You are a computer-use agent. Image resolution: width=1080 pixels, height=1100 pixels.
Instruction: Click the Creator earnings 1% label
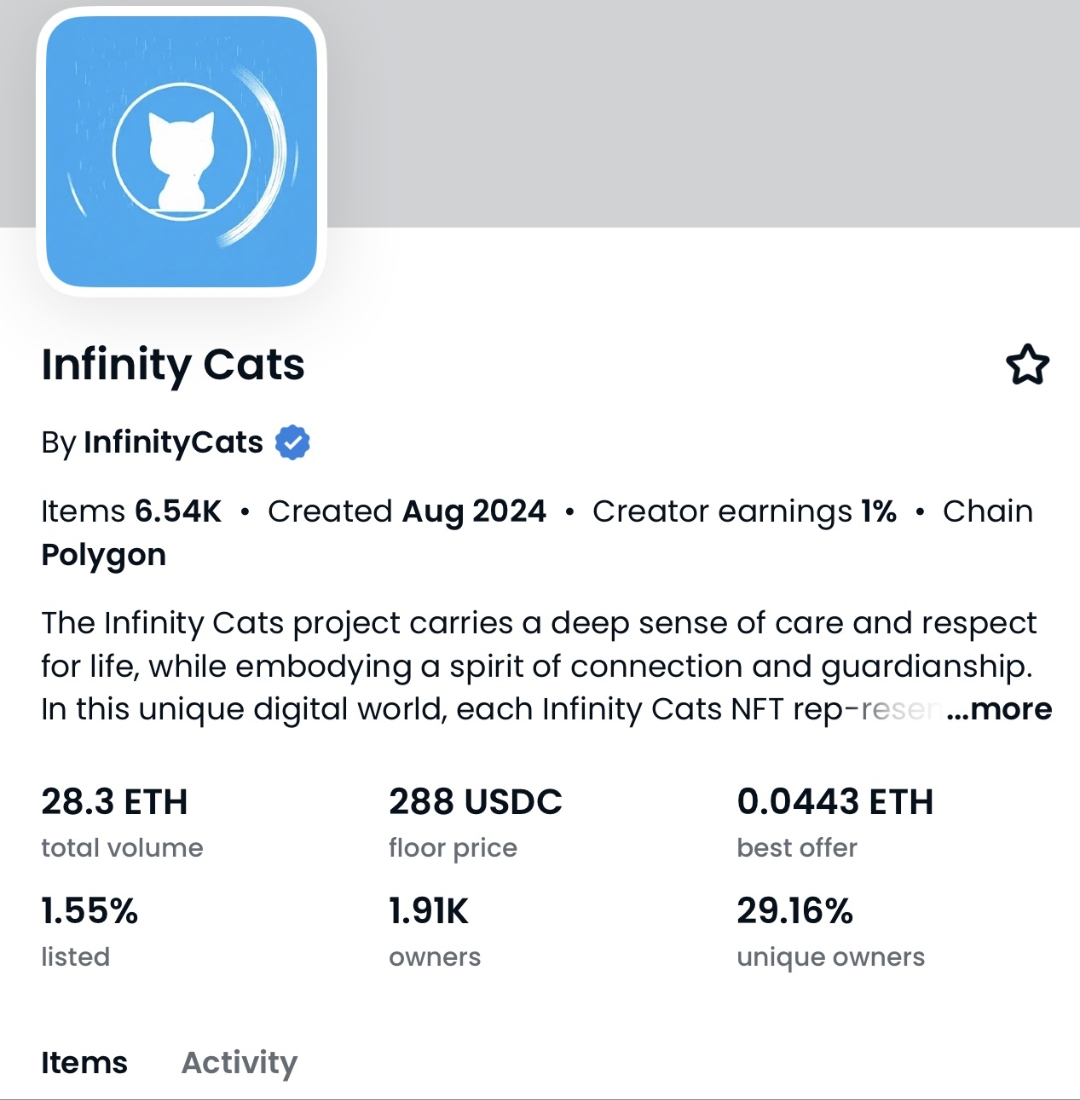pos(745,511)
